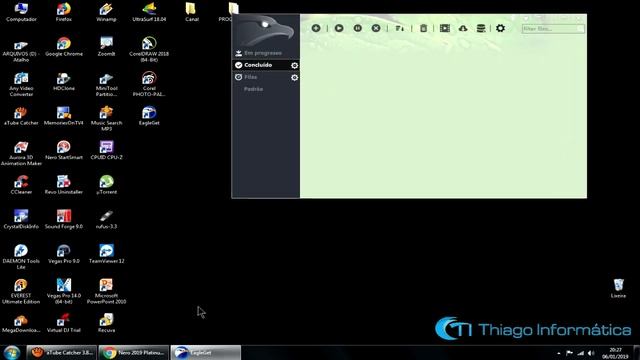
Task: Select µTorrent desktop shortcut
Action: 106,185
